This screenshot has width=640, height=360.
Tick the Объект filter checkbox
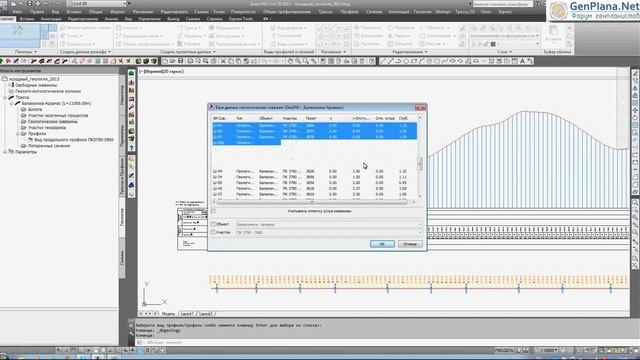click(213, 224)
